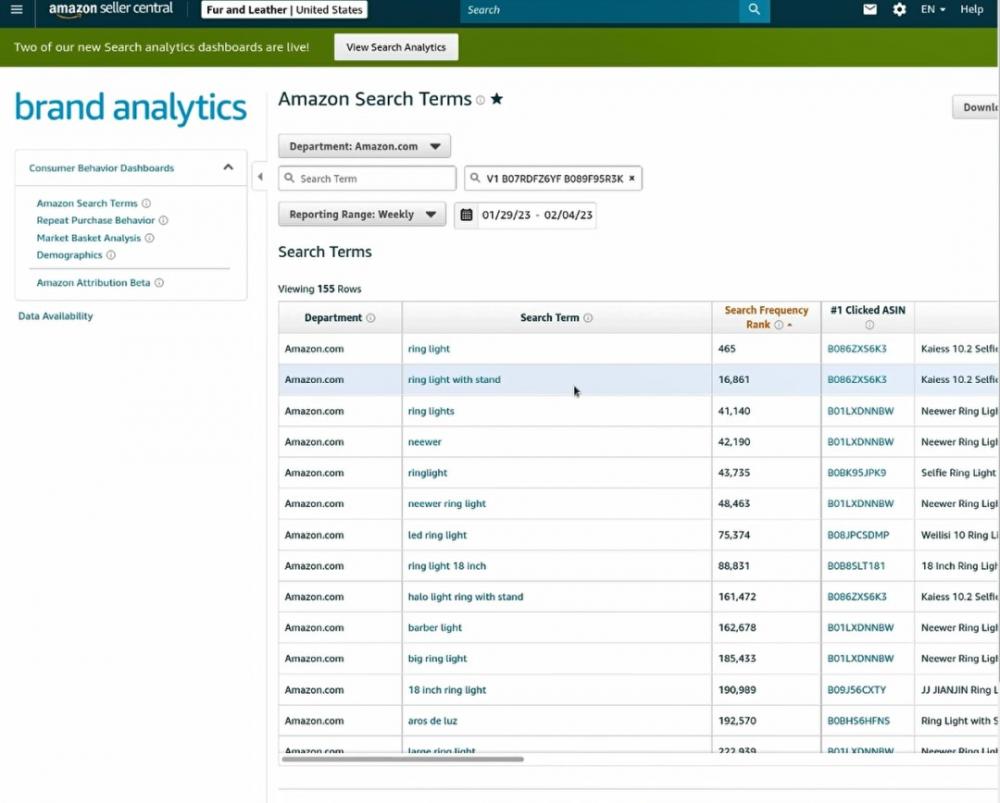Sort by Search Term column header
Screen dimensions: 1000x803
click(549, 318)
